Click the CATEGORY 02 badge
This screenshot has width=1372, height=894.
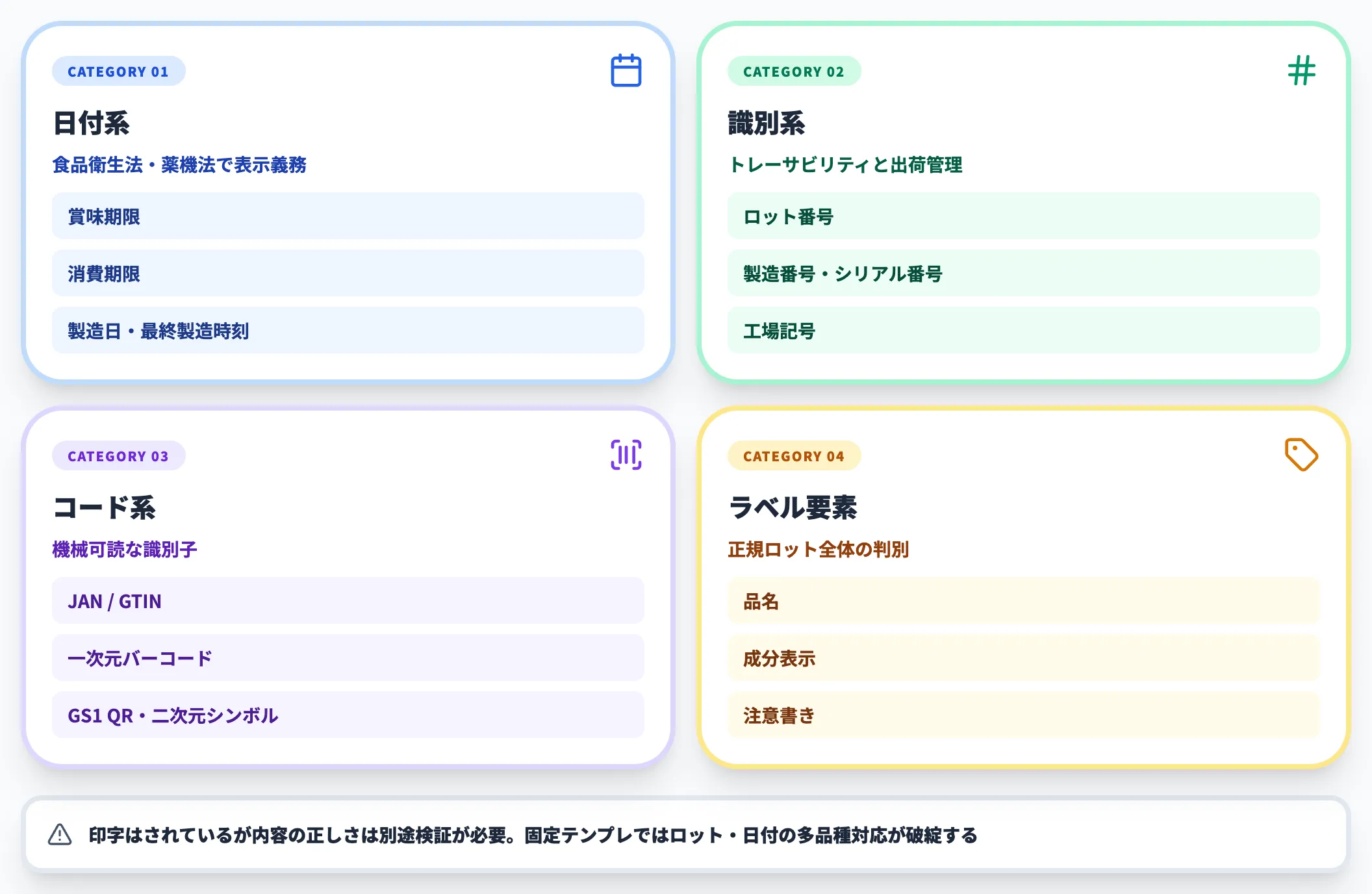pyautogui.click(x=794, y=71)
